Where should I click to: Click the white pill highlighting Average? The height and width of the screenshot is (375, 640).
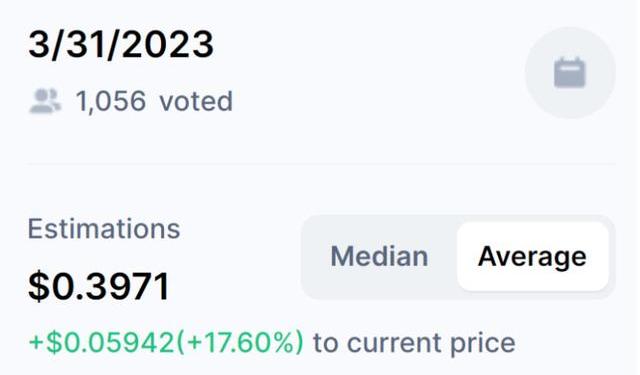pos(533,257)
